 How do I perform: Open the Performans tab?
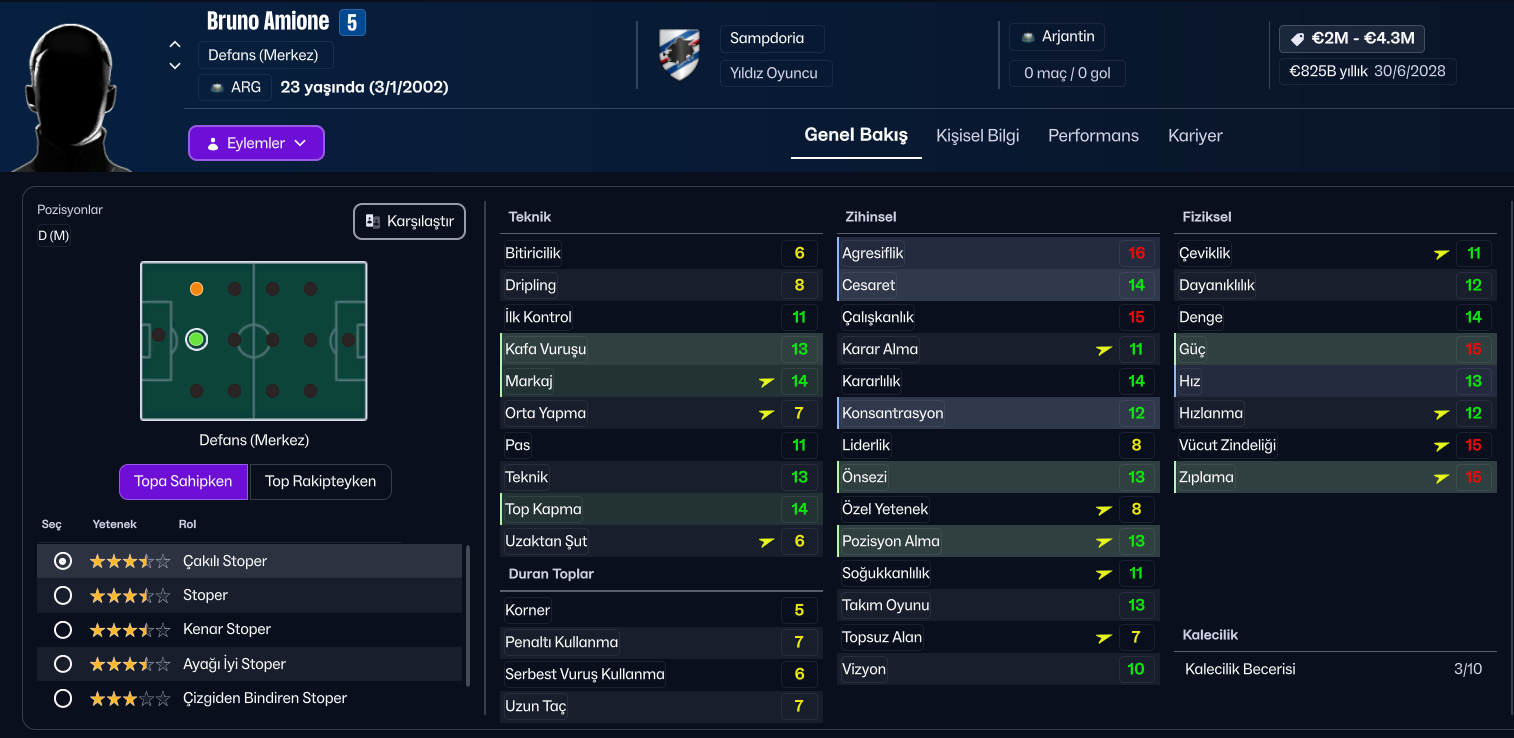1093,136
